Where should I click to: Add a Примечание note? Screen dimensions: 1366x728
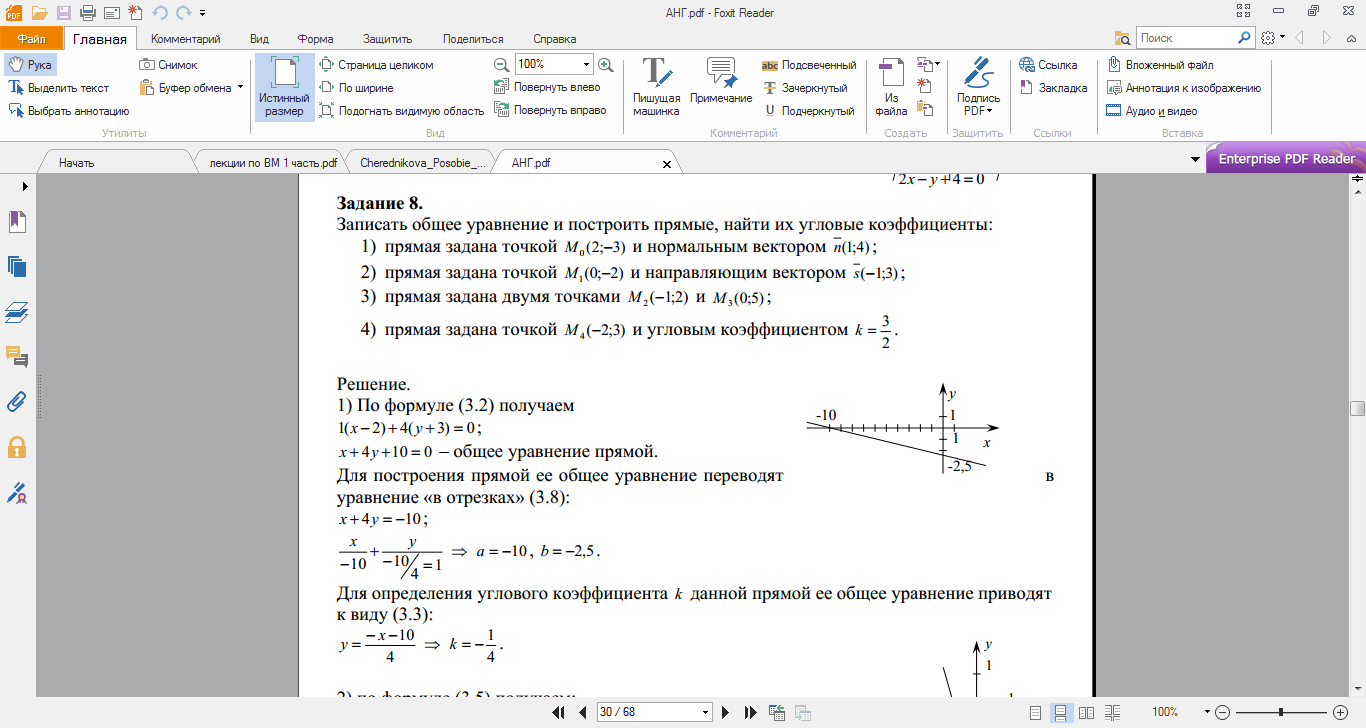click(x=721, y=82)
